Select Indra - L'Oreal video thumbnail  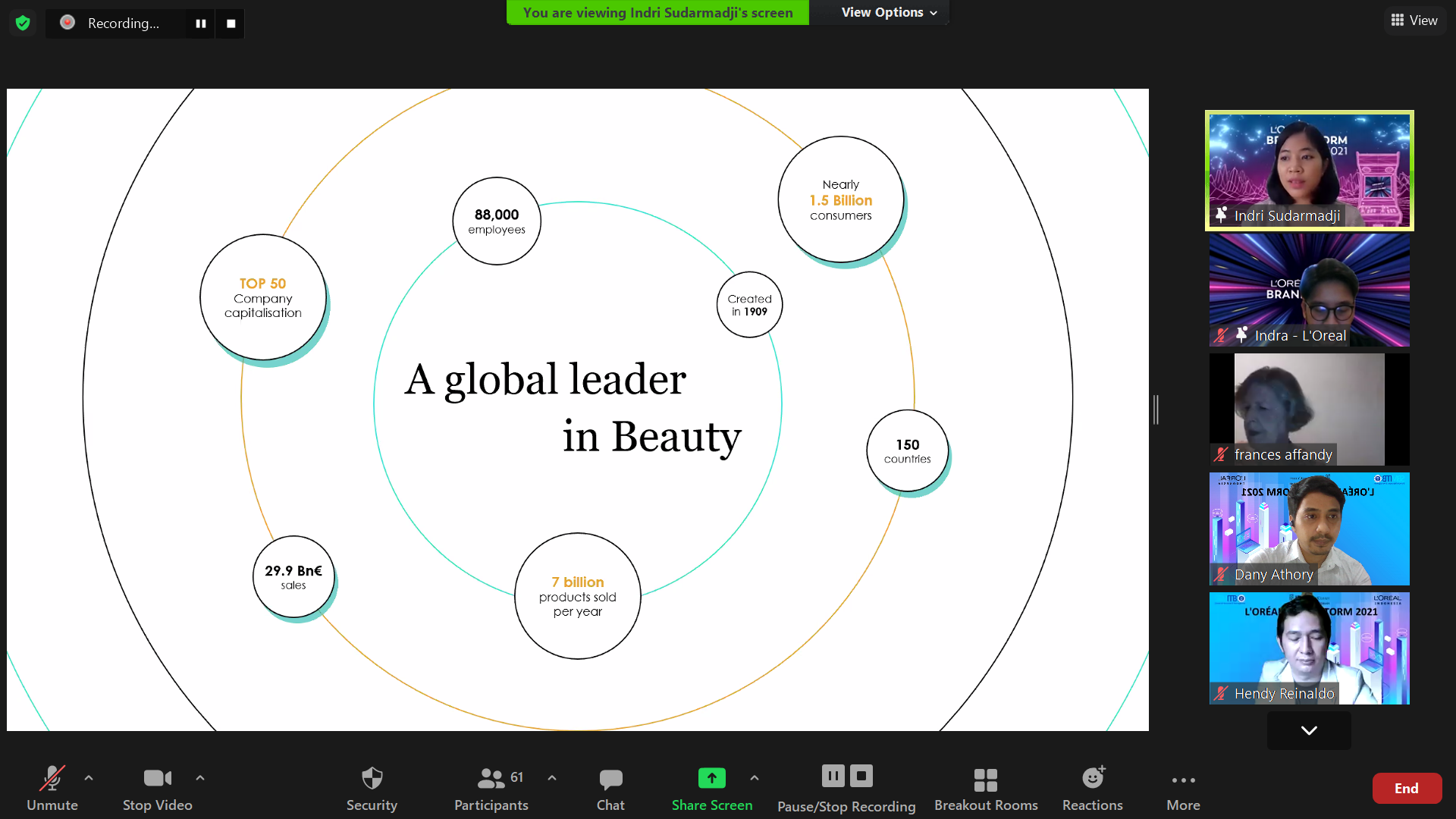point(1310,290)
